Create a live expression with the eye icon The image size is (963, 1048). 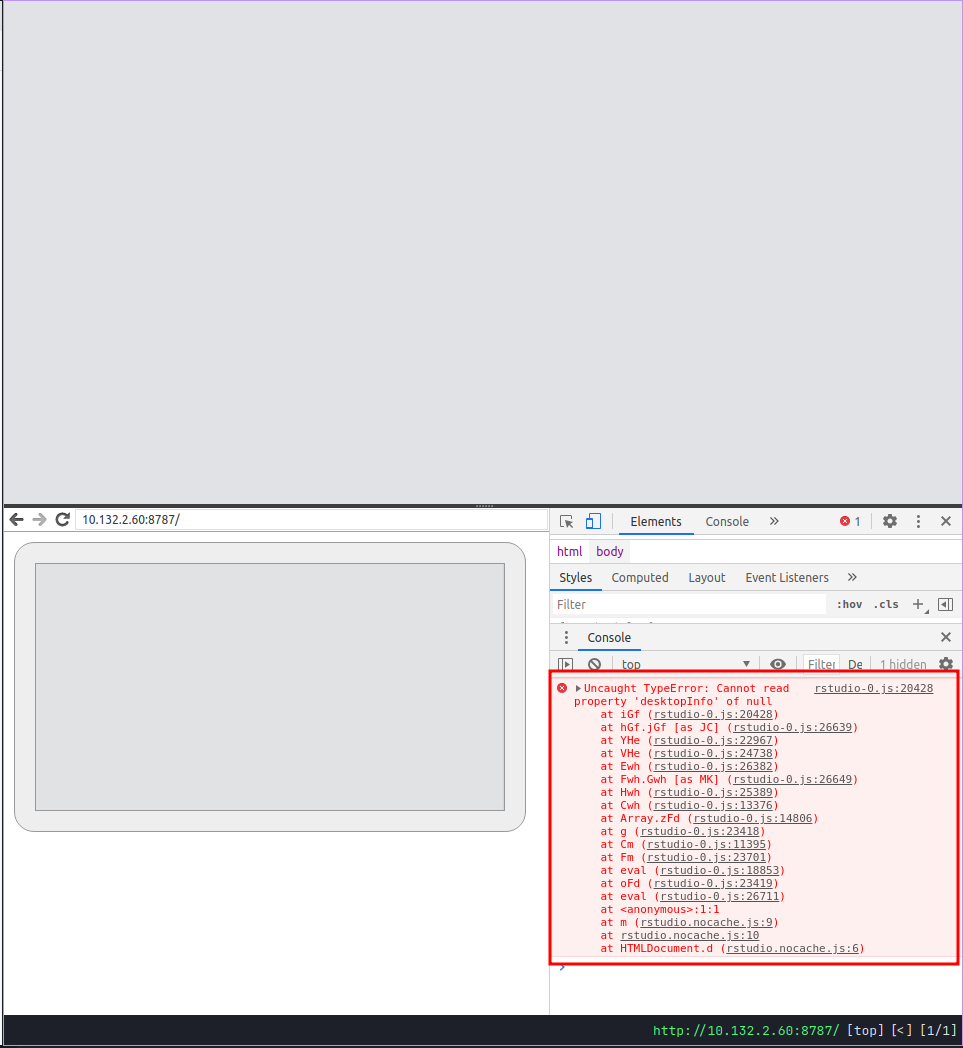pos(778,663)
